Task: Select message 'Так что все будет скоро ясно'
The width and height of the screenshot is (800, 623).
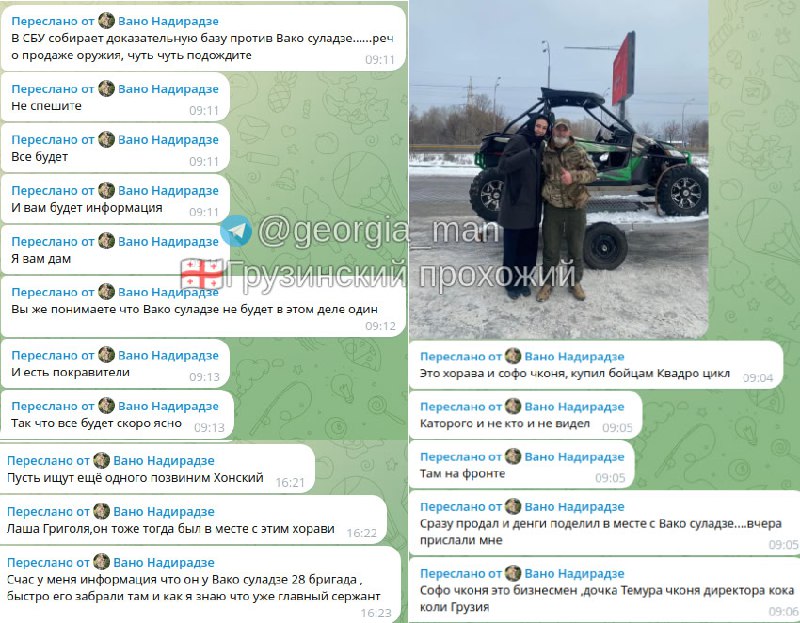Action: tap(117, 414)
